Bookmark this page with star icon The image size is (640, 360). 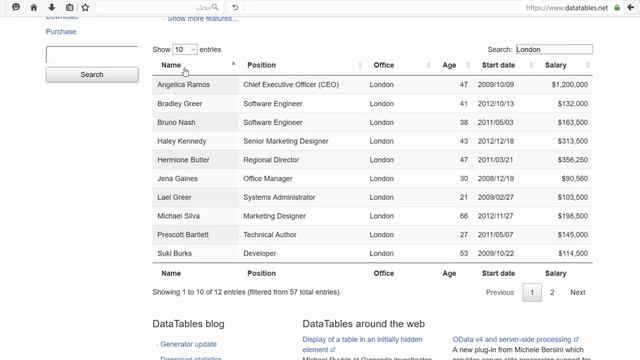85,7
